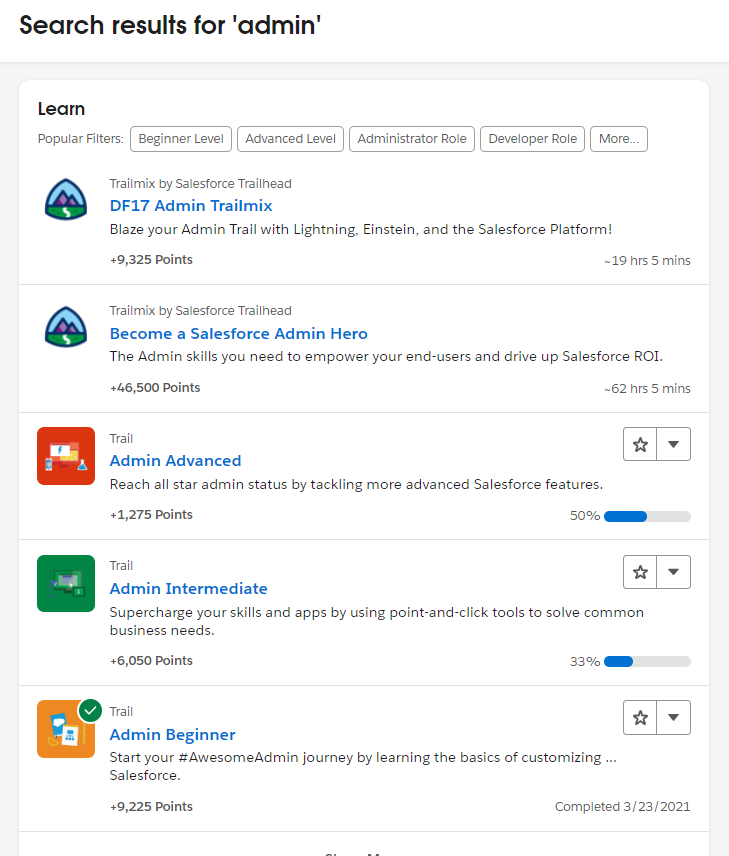Expand the dropdown arrow for Admin Intermediate
The width and height of the screenshot is (729, 856).
click(674, 572)
